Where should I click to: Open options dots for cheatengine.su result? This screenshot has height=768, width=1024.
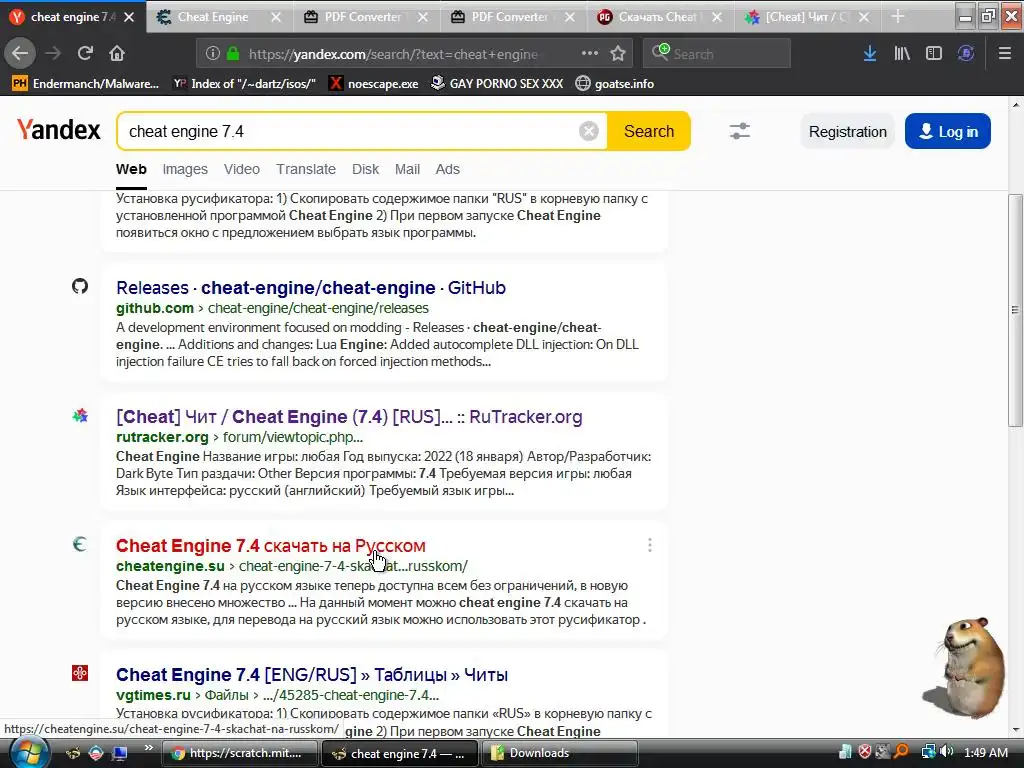point(649,545)
